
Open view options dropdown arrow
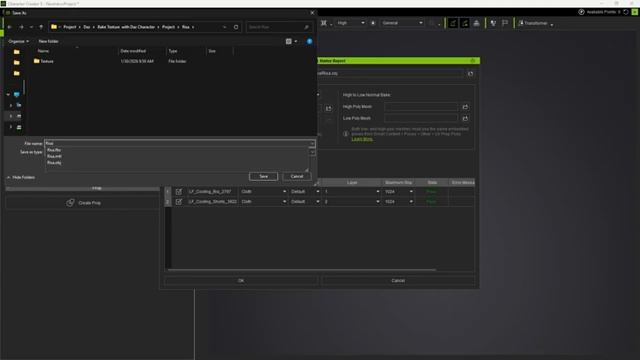coord(296,41)
